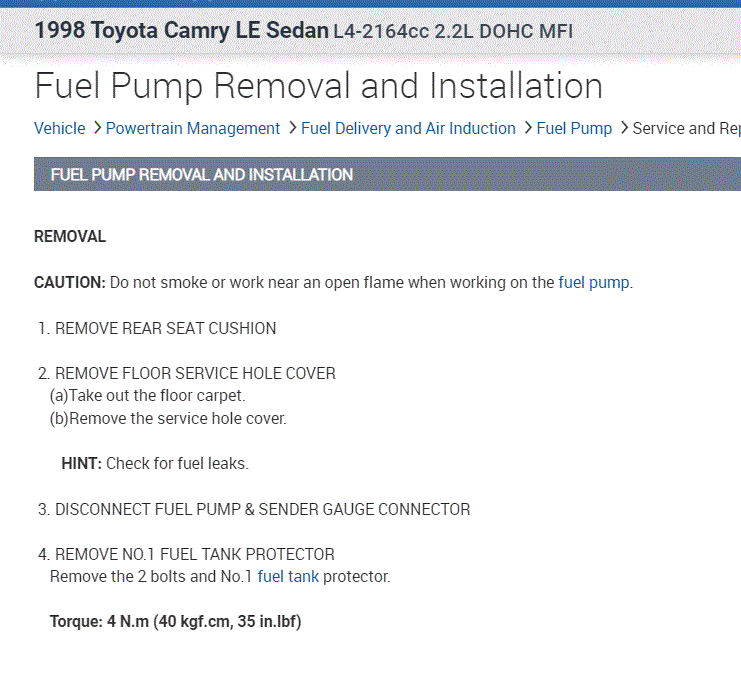Image resolution: width=741 pixels, height=674 pixels.
Task: Go to Fuel Delivery and Air Induction
Action: 408,128
